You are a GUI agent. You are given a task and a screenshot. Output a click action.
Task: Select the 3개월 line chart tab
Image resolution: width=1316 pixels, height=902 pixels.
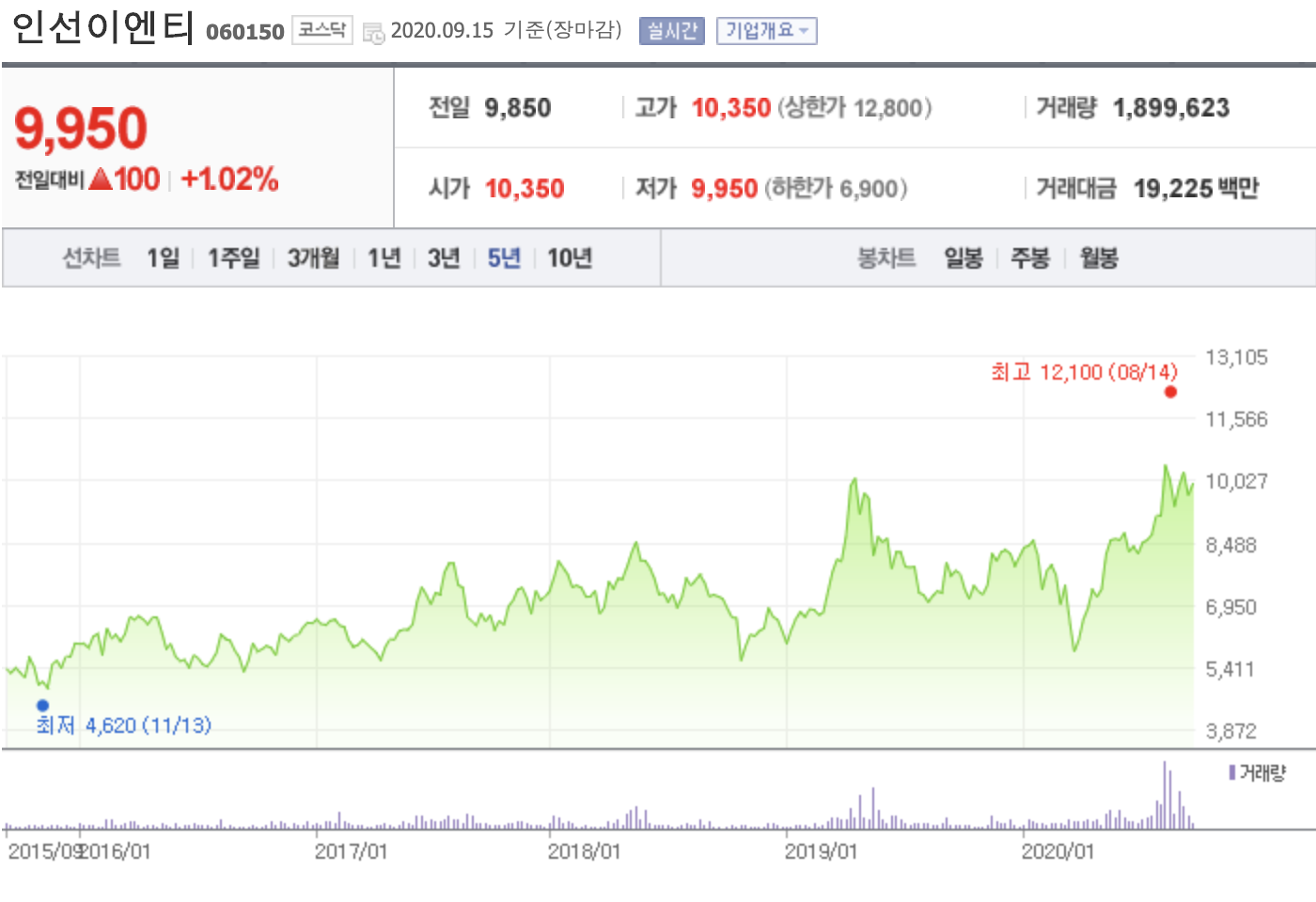(313, 257)
